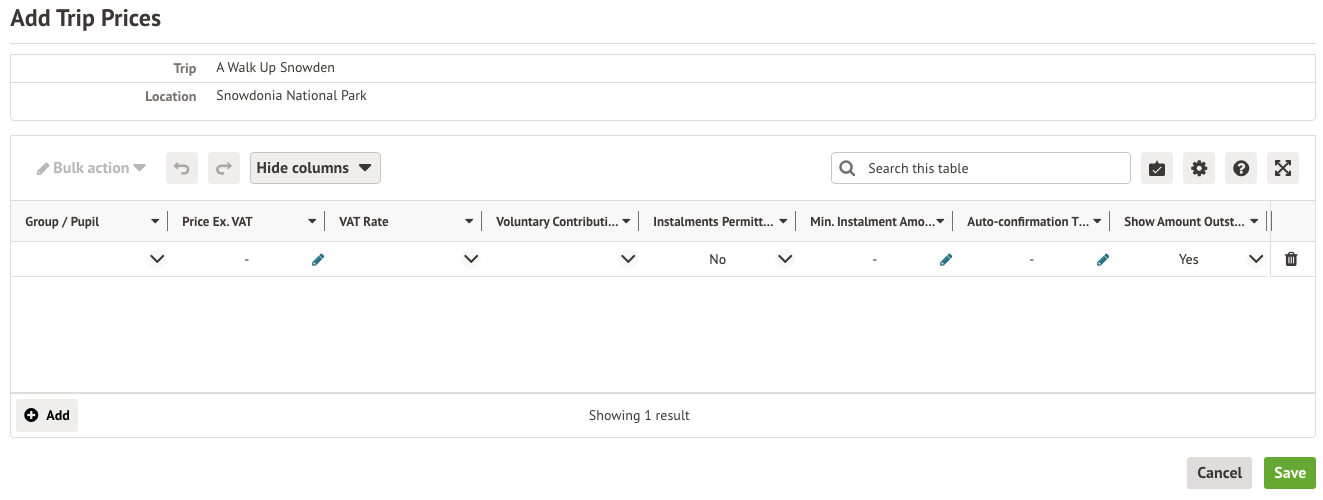Open the Bulk action dropdown

[x=92, y=168]
